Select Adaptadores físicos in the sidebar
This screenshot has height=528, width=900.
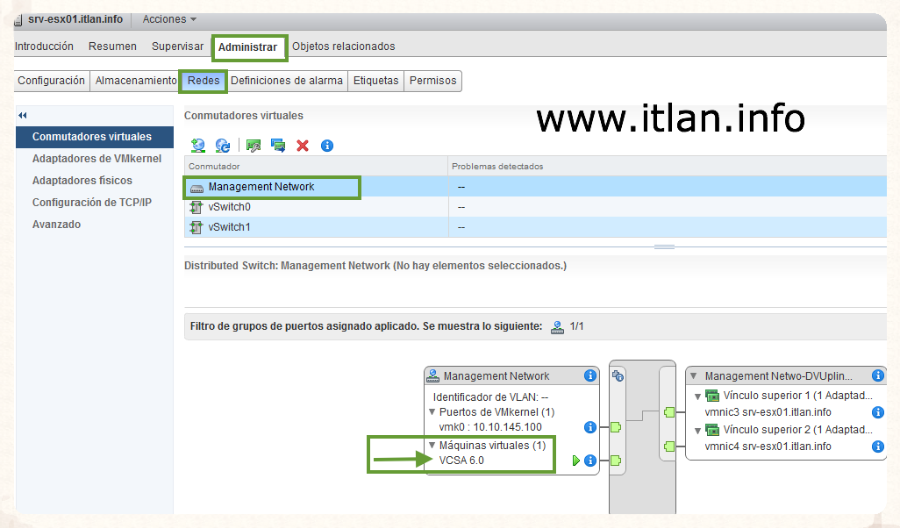click(x=82, y=180)
